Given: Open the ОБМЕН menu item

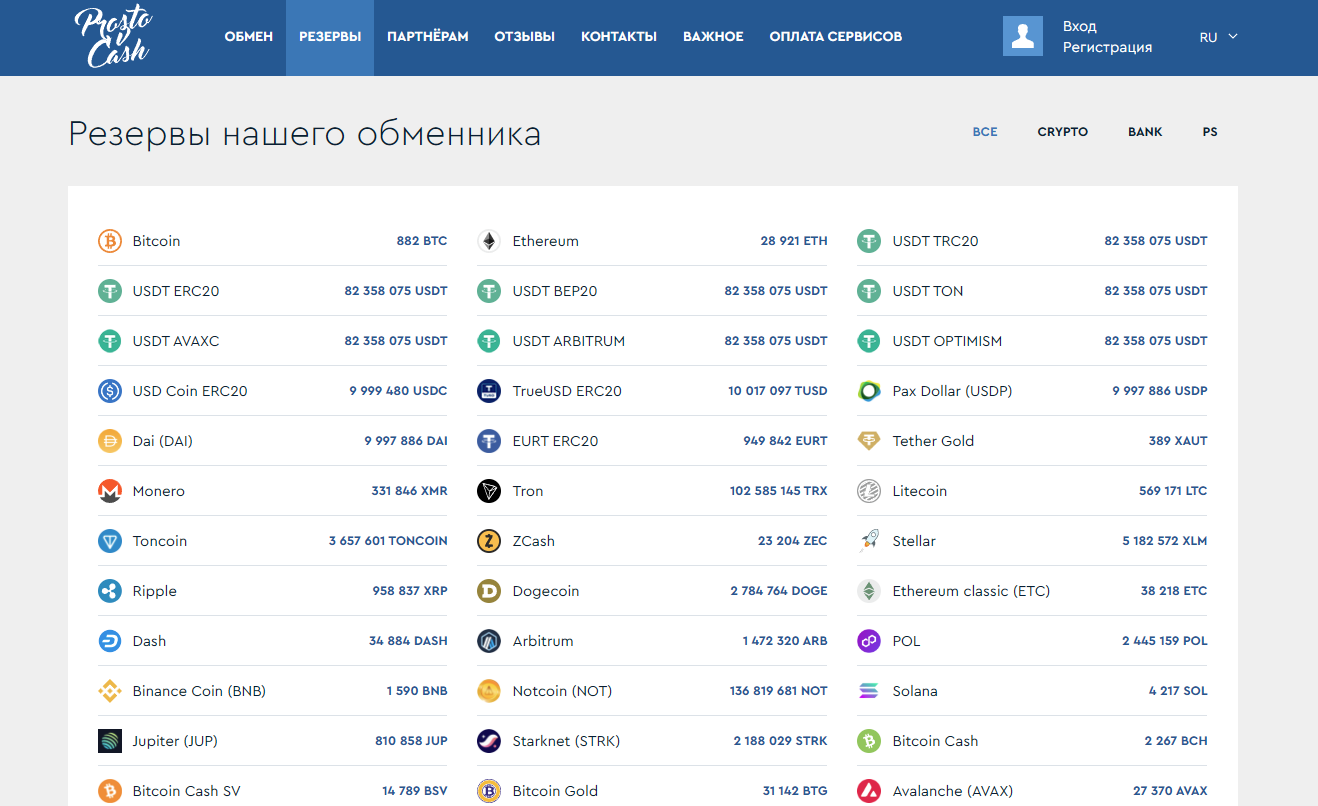Looking at the screenshot, I should pos(249,37).
